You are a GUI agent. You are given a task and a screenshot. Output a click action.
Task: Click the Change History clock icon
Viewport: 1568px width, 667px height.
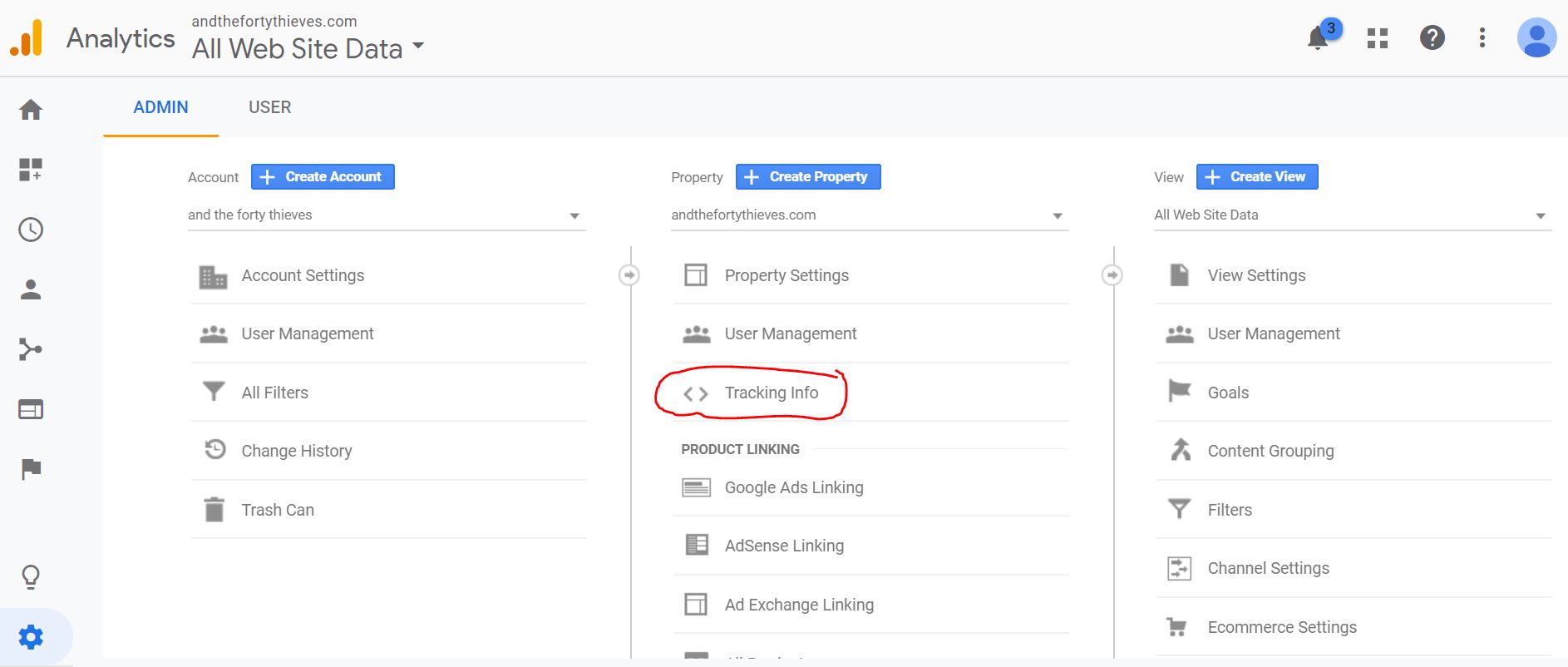coord(215,449)
